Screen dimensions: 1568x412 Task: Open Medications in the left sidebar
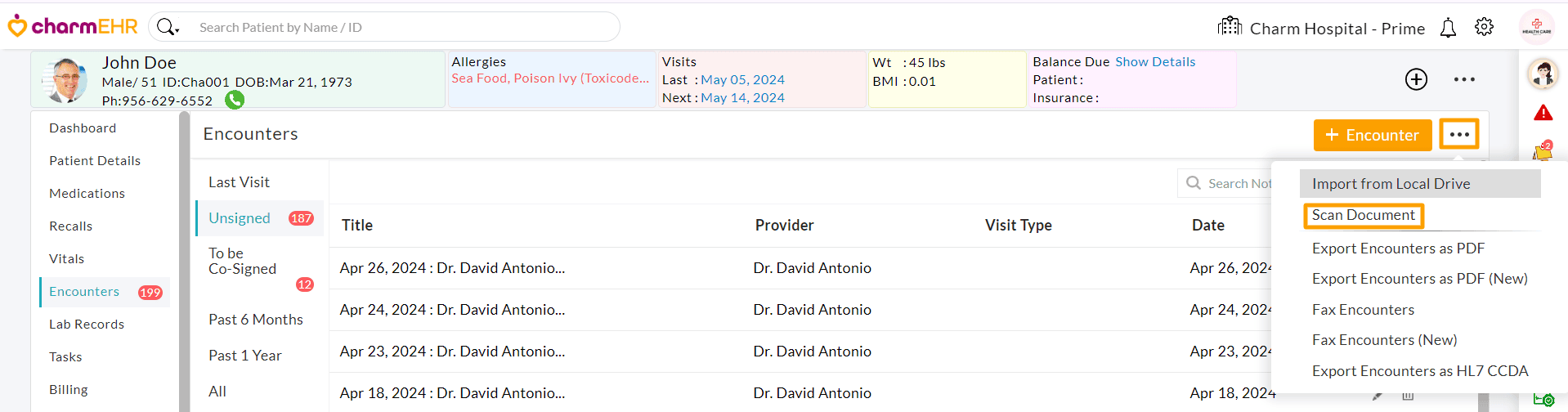pyautogui.click(x=87, y=194)
